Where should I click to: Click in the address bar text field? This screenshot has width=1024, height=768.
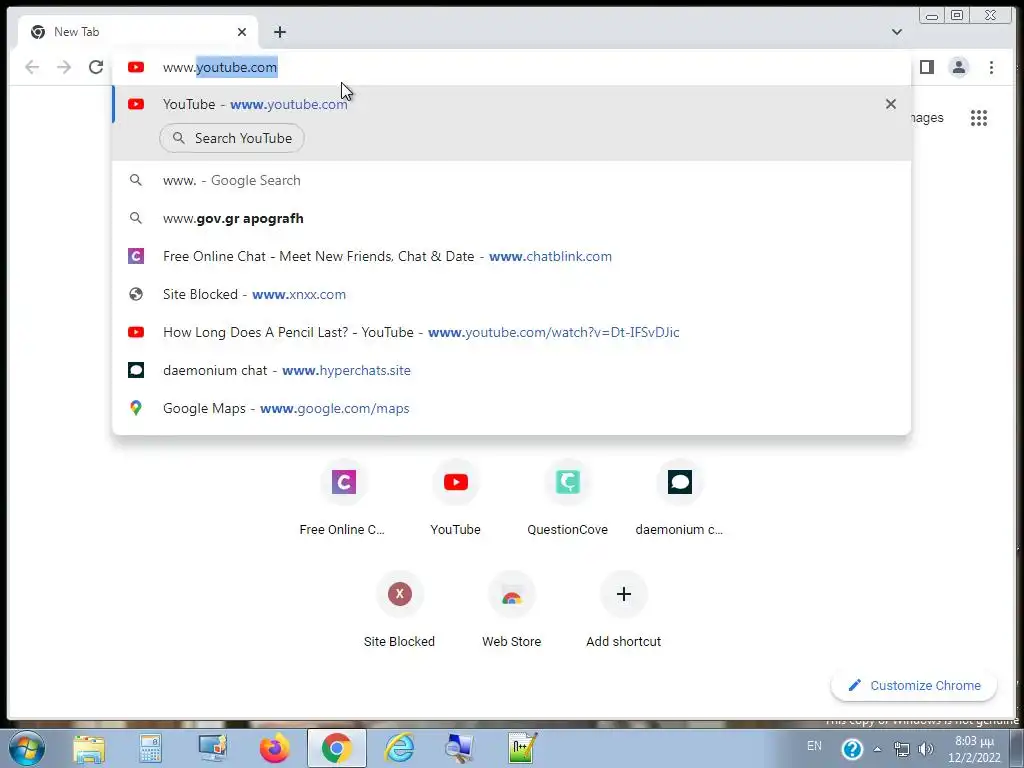pyautogui.click(x=511, y=67)
